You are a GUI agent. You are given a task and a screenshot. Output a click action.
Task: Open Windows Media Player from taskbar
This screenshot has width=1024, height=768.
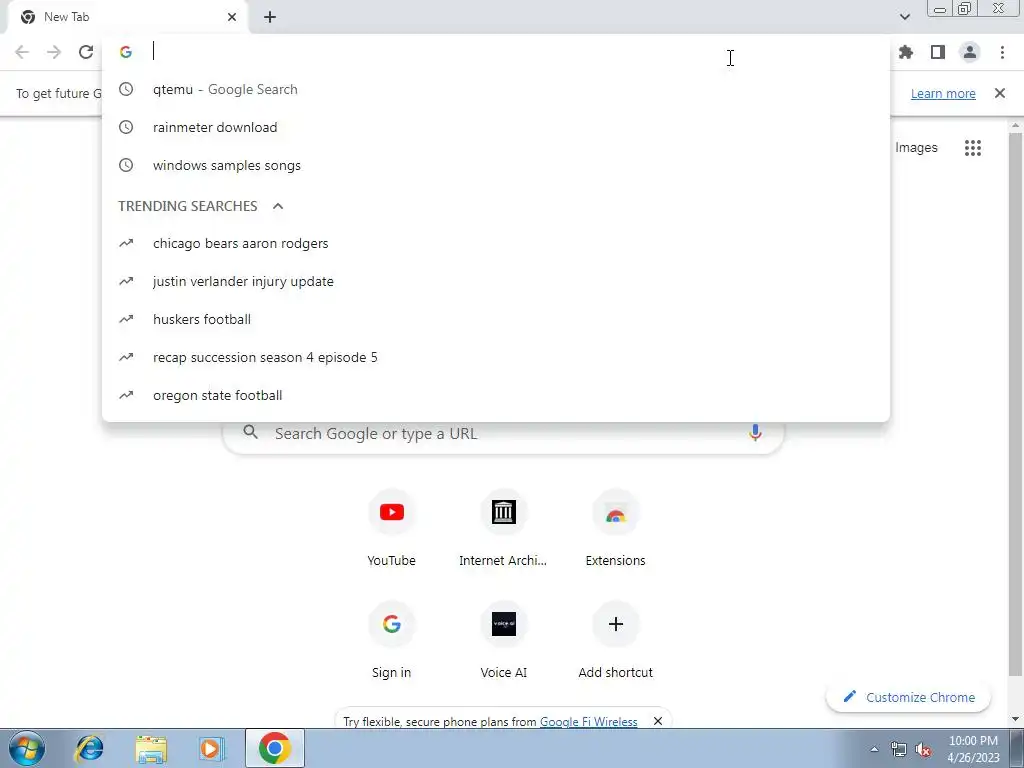(211, 748)
